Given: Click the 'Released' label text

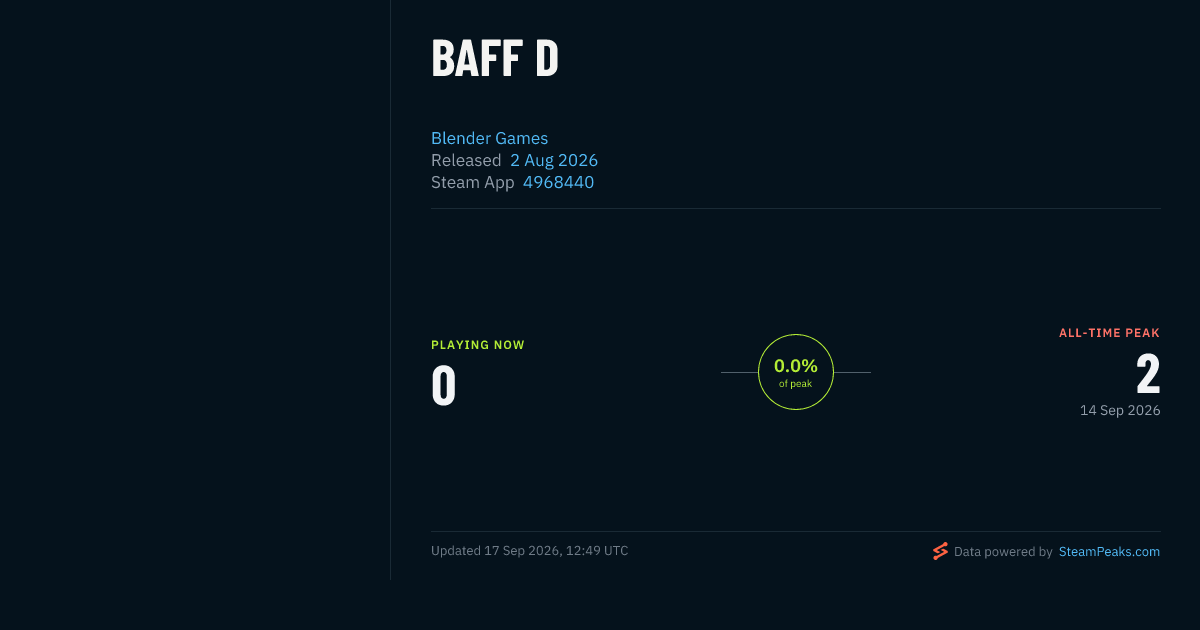Looking at the screenshot, I should pyautogui.click(x=466, y=160).
